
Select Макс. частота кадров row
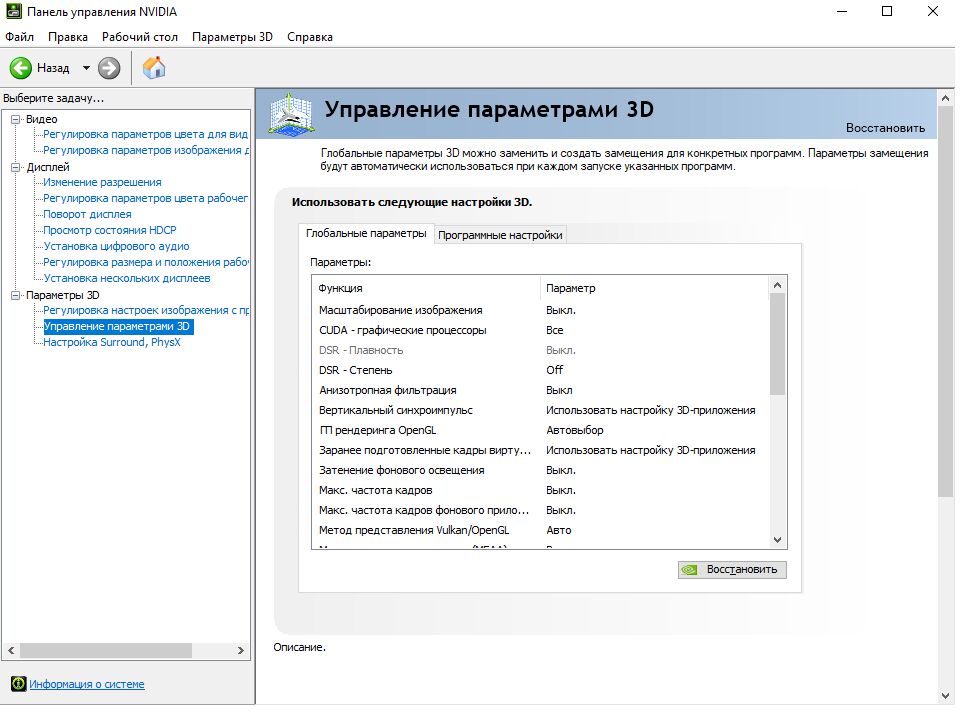tap(540, 490)
